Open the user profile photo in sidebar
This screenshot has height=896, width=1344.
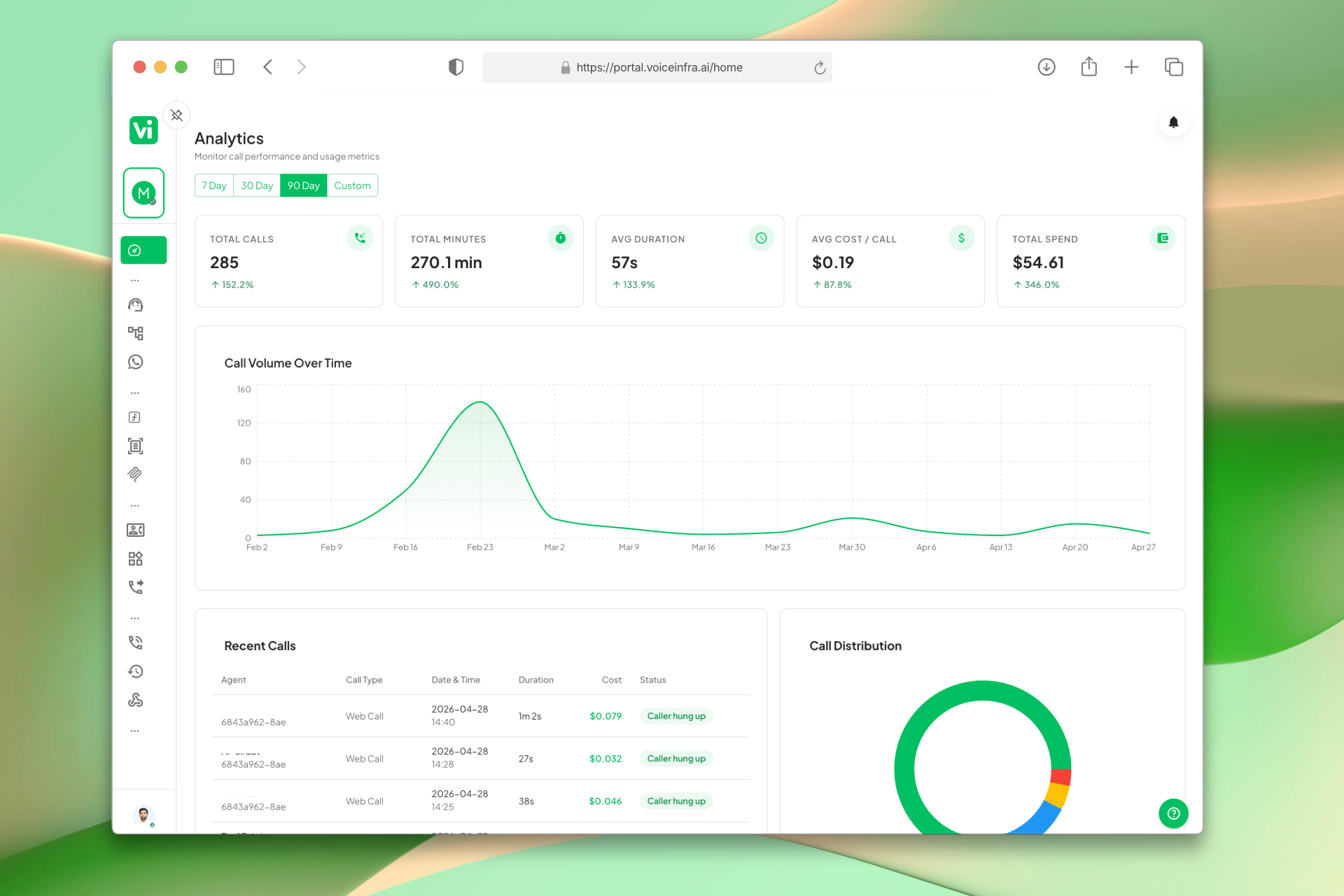coord(143,815)
